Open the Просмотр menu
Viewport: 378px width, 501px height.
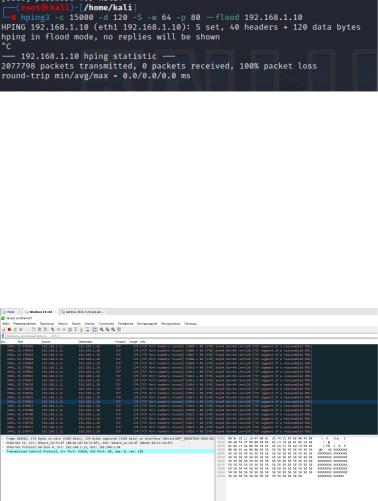(x=47, y=323)
